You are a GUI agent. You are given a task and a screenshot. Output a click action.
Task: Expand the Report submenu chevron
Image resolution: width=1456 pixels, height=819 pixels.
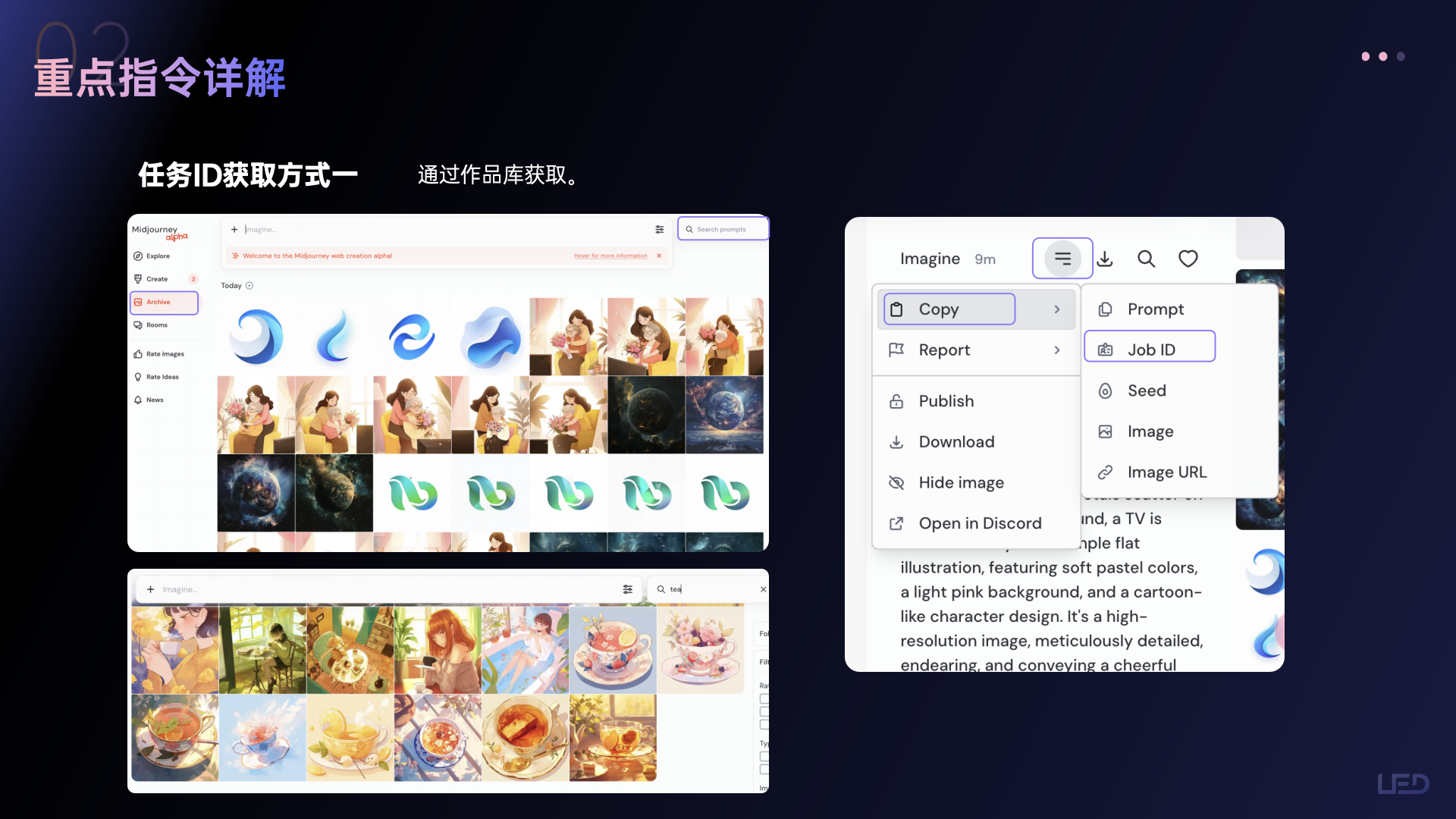(1057, 350)
